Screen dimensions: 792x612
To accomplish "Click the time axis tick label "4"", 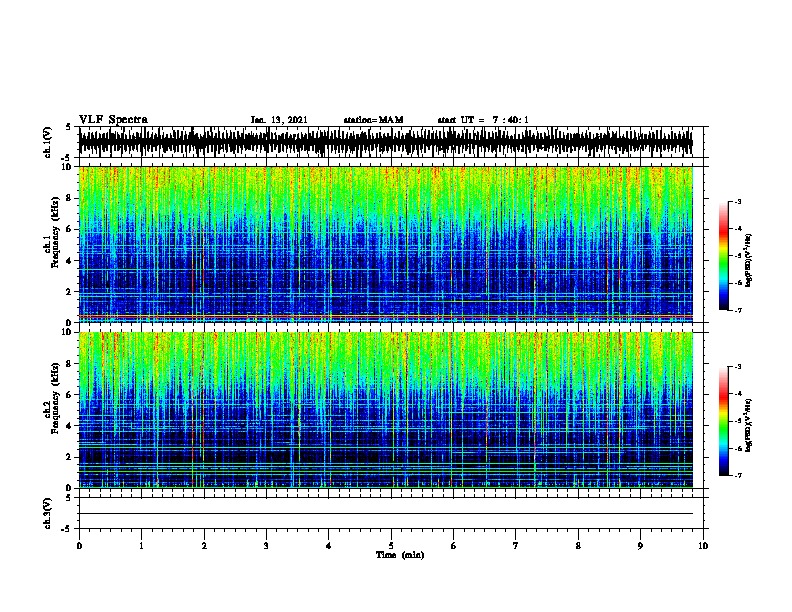I will [328, 546].
